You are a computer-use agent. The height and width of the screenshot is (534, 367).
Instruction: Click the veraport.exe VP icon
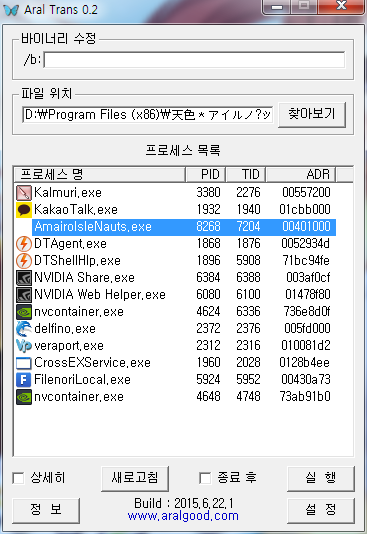pos(23,346)
